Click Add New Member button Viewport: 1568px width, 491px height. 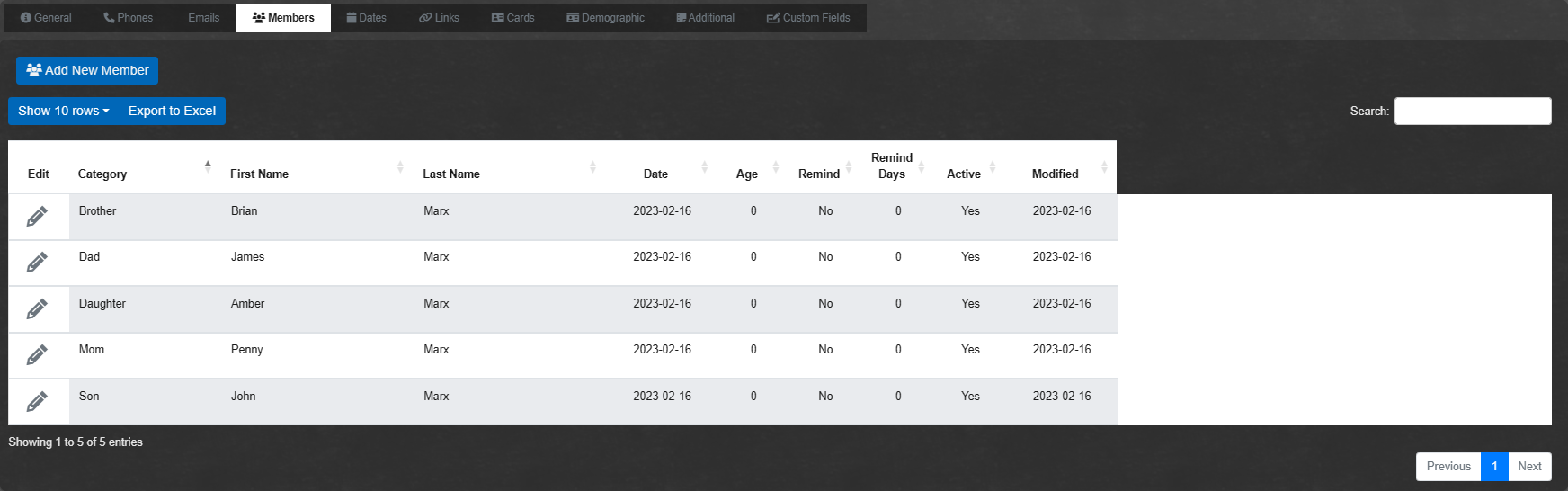pos(87,70)
